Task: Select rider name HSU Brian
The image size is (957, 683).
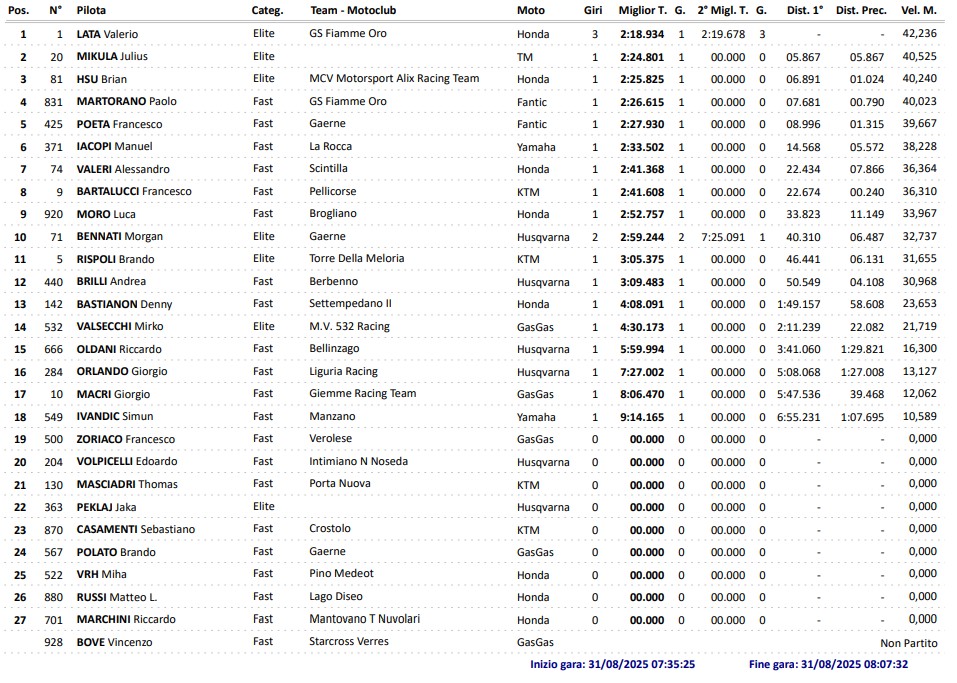Action: (x=102, y=79)
